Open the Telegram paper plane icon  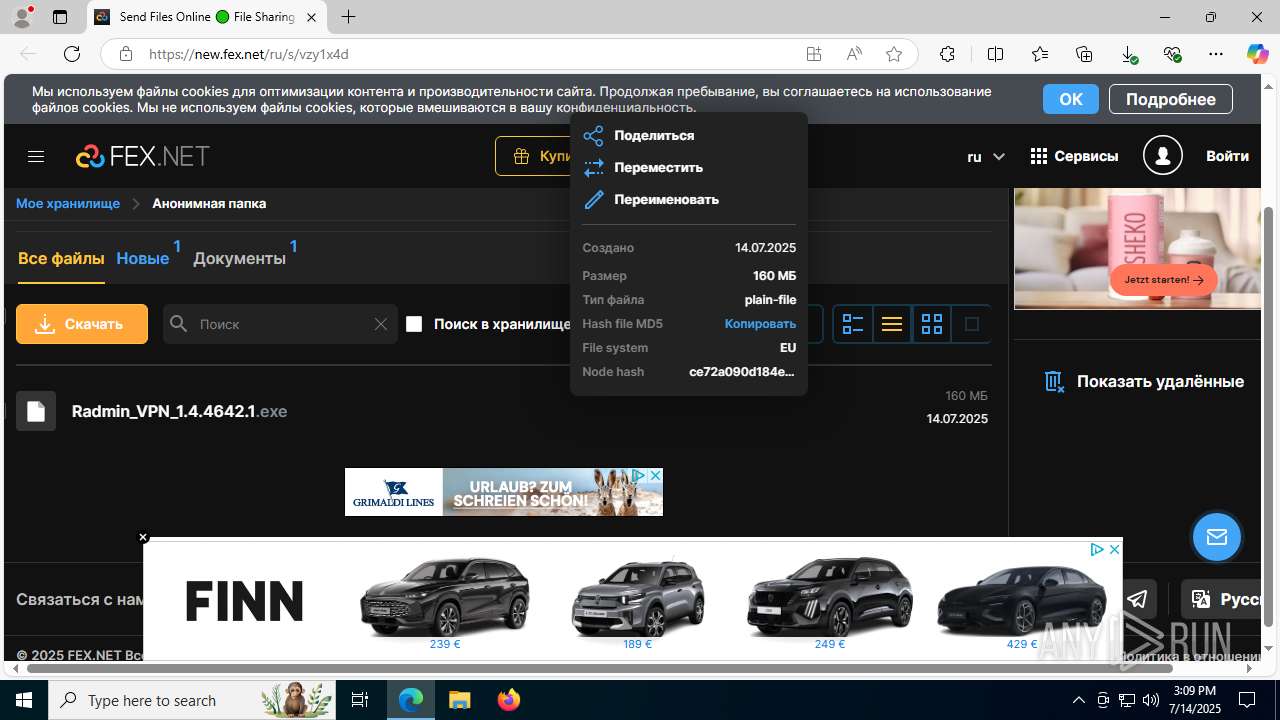[x=1137, y=600]
